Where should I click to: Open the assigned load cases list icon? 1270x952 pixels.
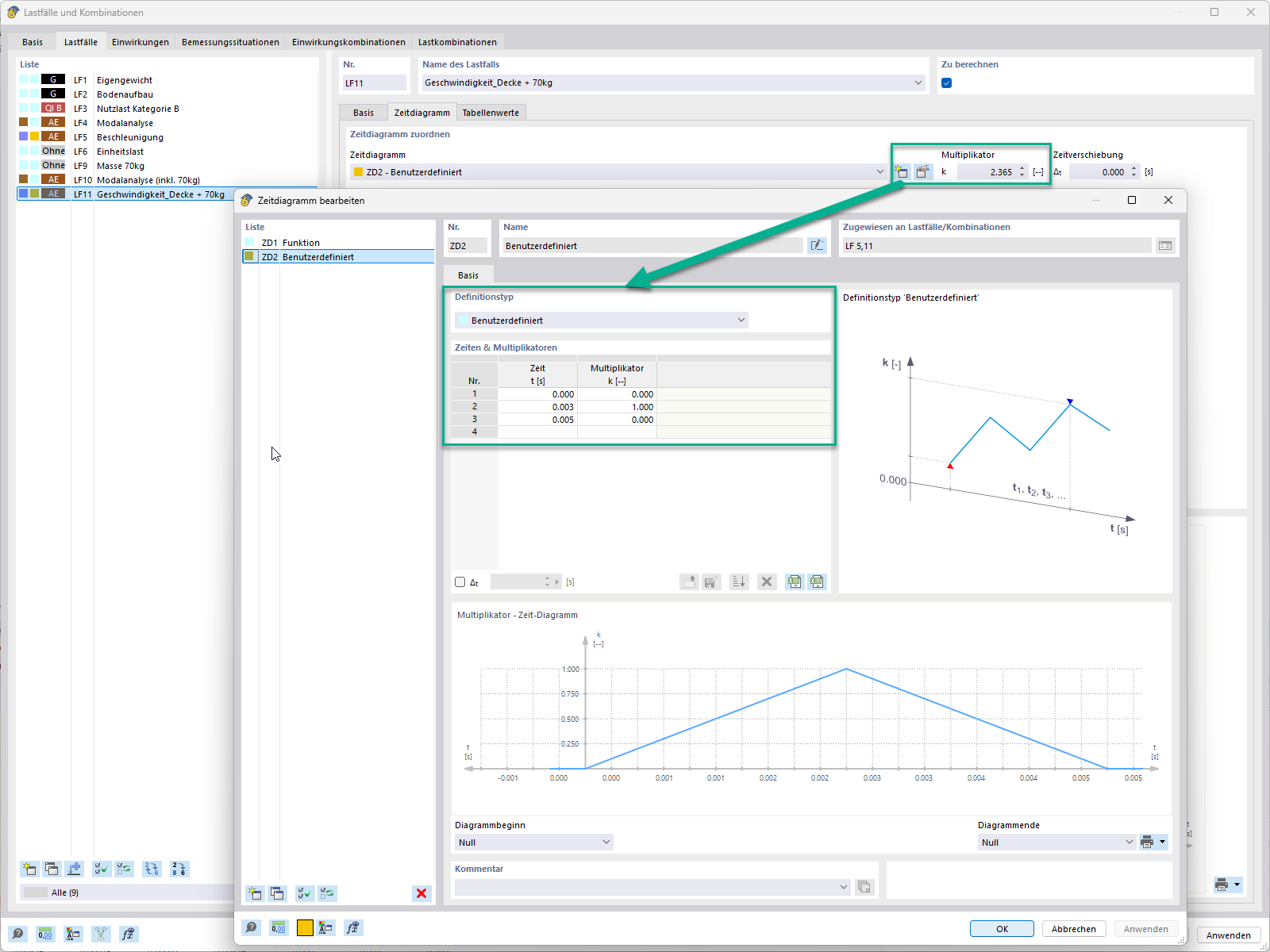pos(1164,246)
